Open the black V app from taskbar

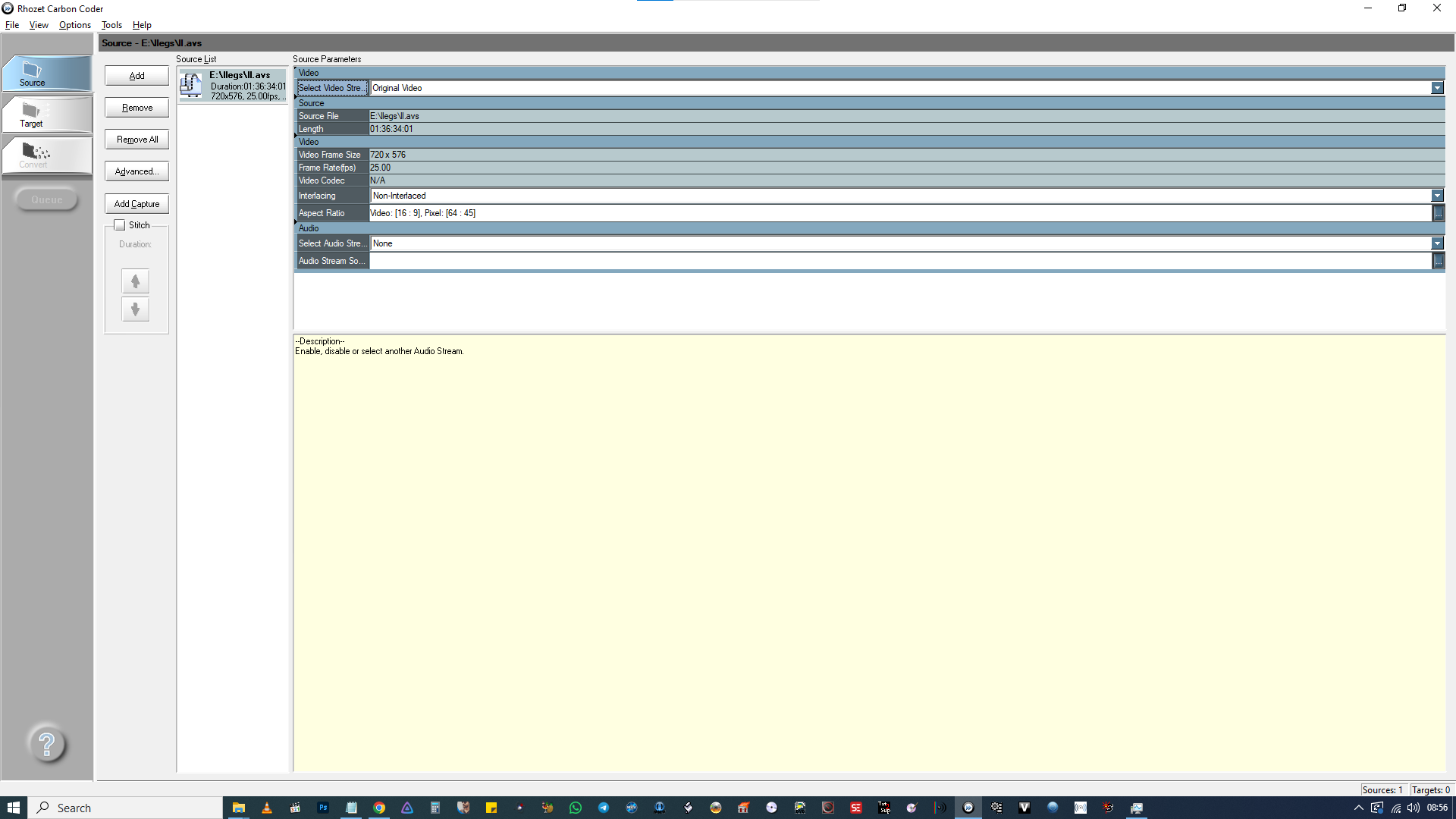1025,808
